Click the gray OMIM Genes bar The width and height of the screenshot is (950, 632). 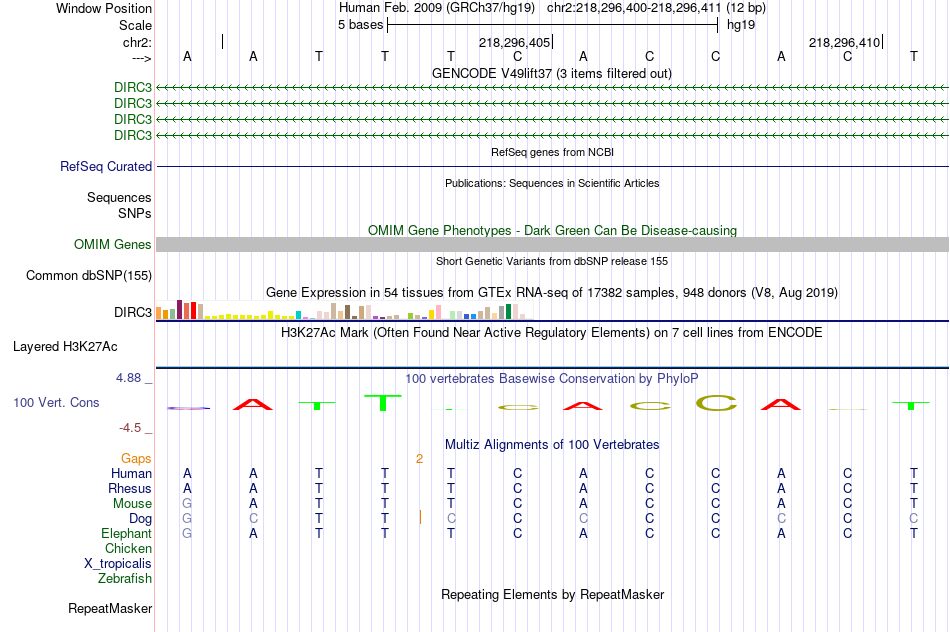pyautogui.click(x=552, y=244)
